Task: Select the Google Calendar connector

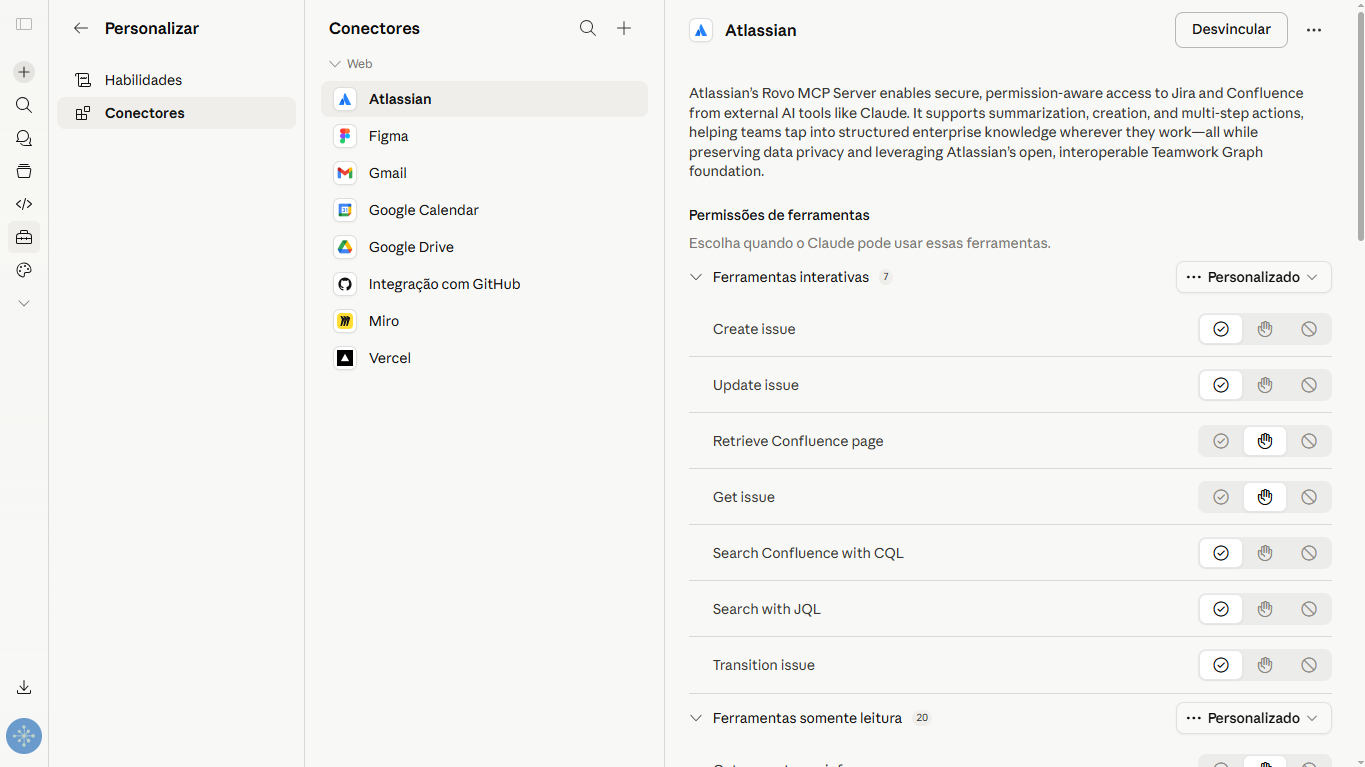Action: 484,210
